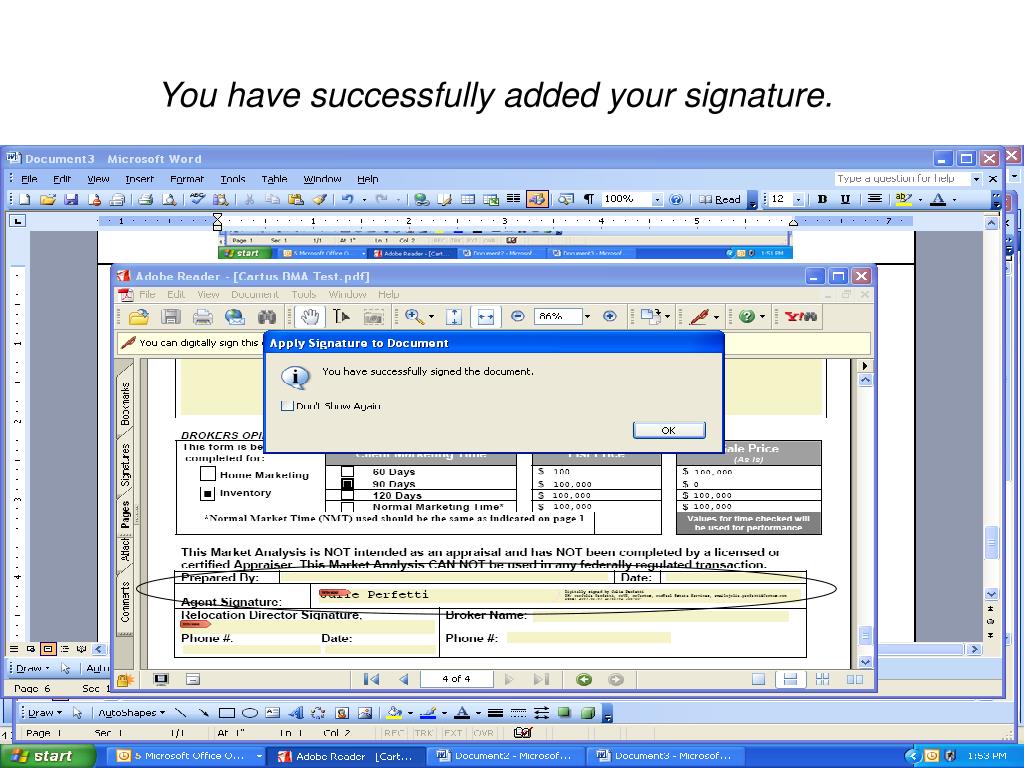The image size is (1024, 768).
Task: Click the green Previous View button in Reader
Action: click(584, 680)
